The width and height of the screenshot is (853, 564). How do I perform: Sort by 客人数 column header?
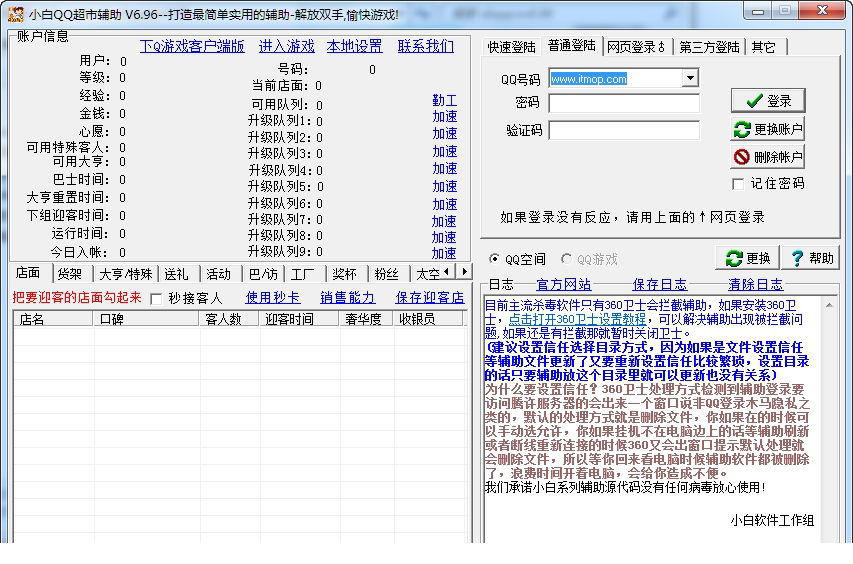(229, 319)
